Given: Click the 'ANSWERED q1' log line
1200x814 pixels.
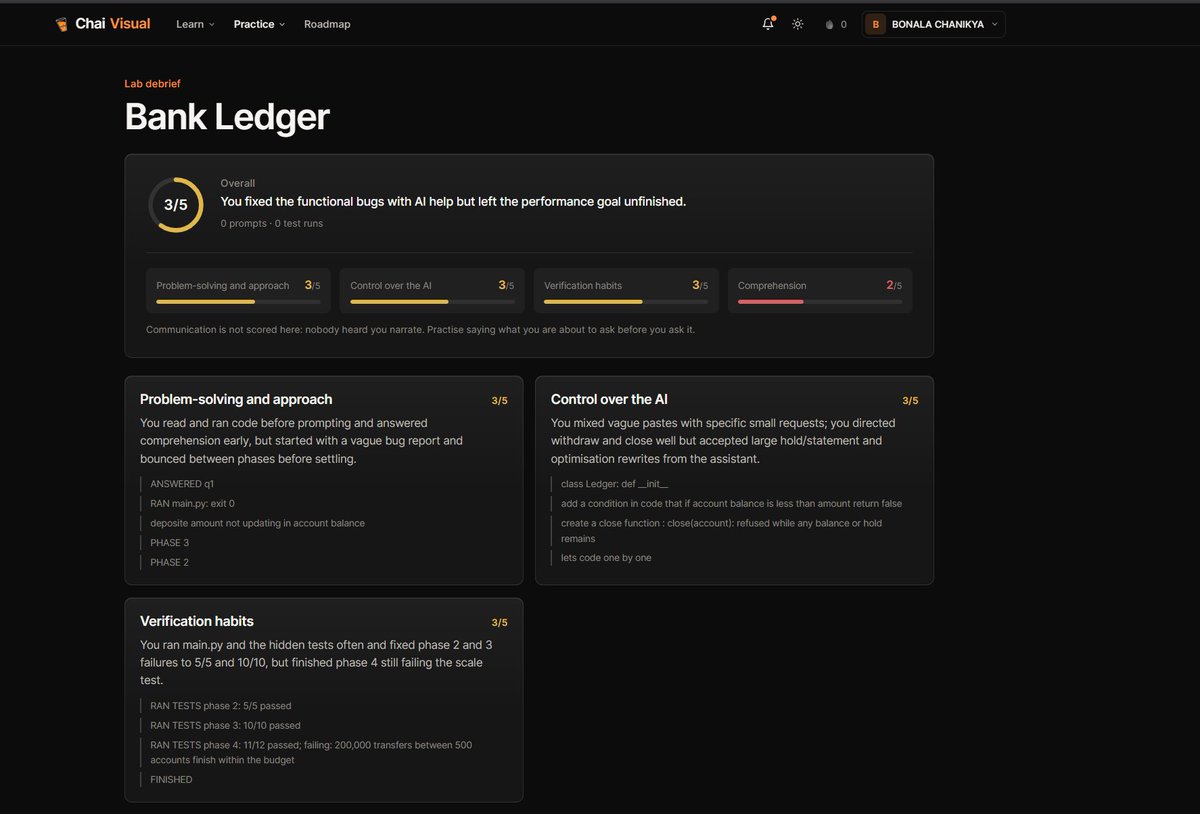Looking at the screenshot, I should click(182, 484).
